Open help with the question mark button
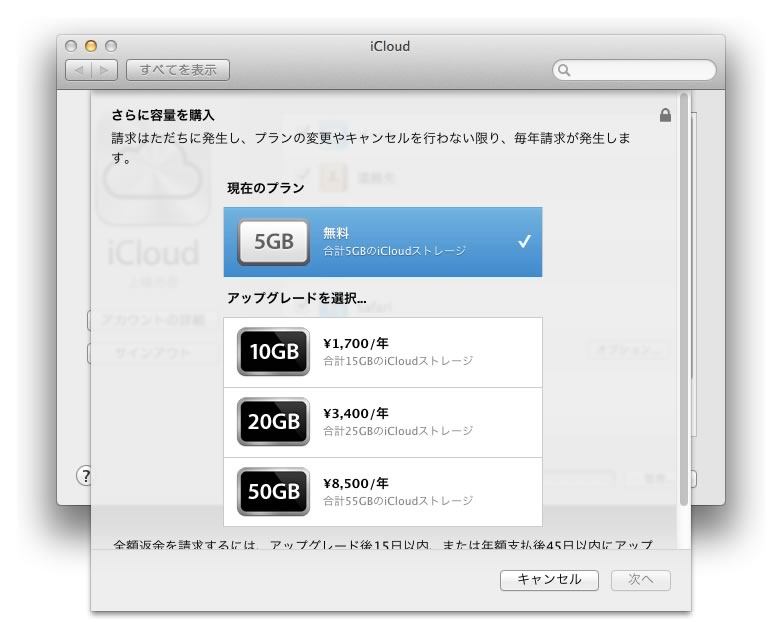The width and height of the screenshot is (782, 622). [85, 476]
